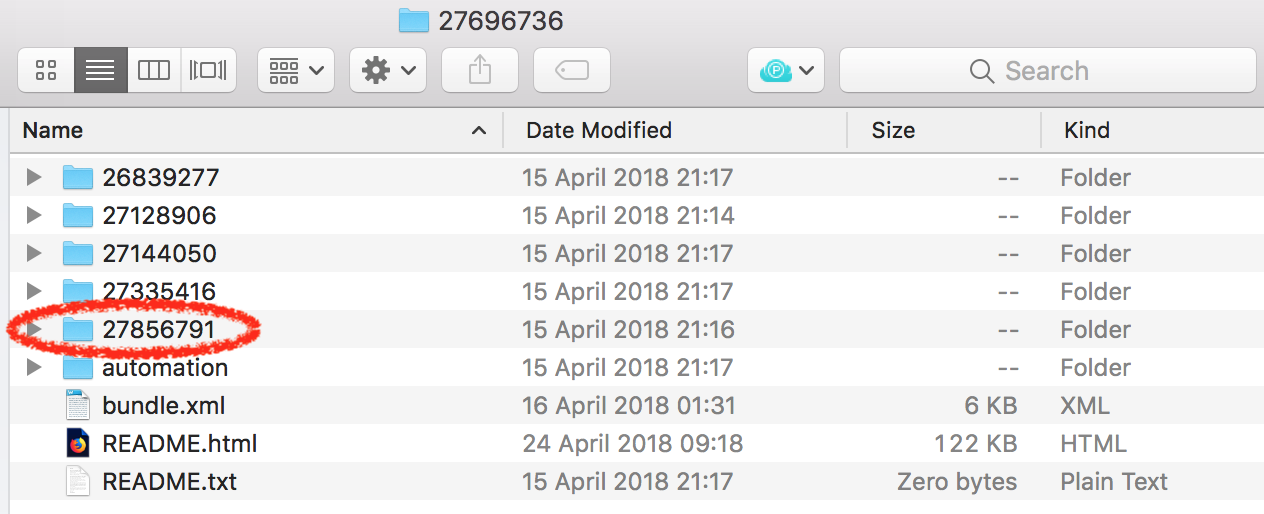Select the circled 27856791 folder
The height and width of the screenshot is (514, 1264).
[158, 330]
